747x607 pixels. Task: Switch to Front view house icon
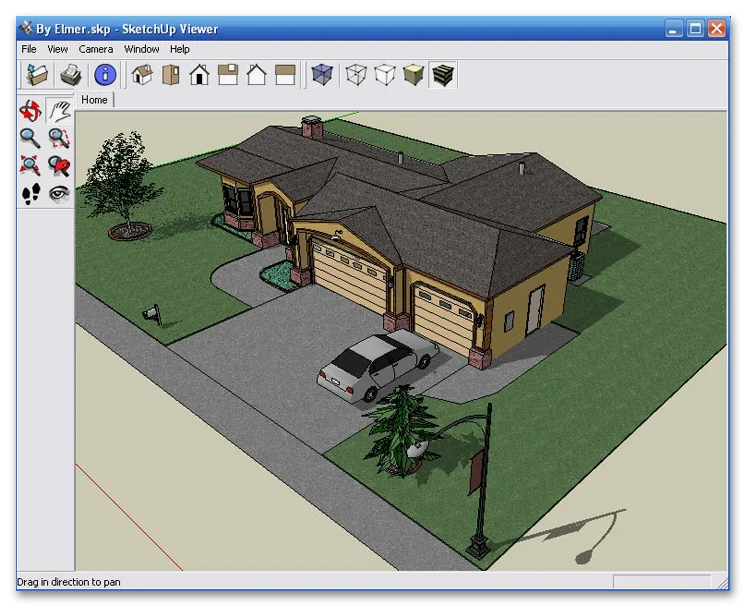199,74
